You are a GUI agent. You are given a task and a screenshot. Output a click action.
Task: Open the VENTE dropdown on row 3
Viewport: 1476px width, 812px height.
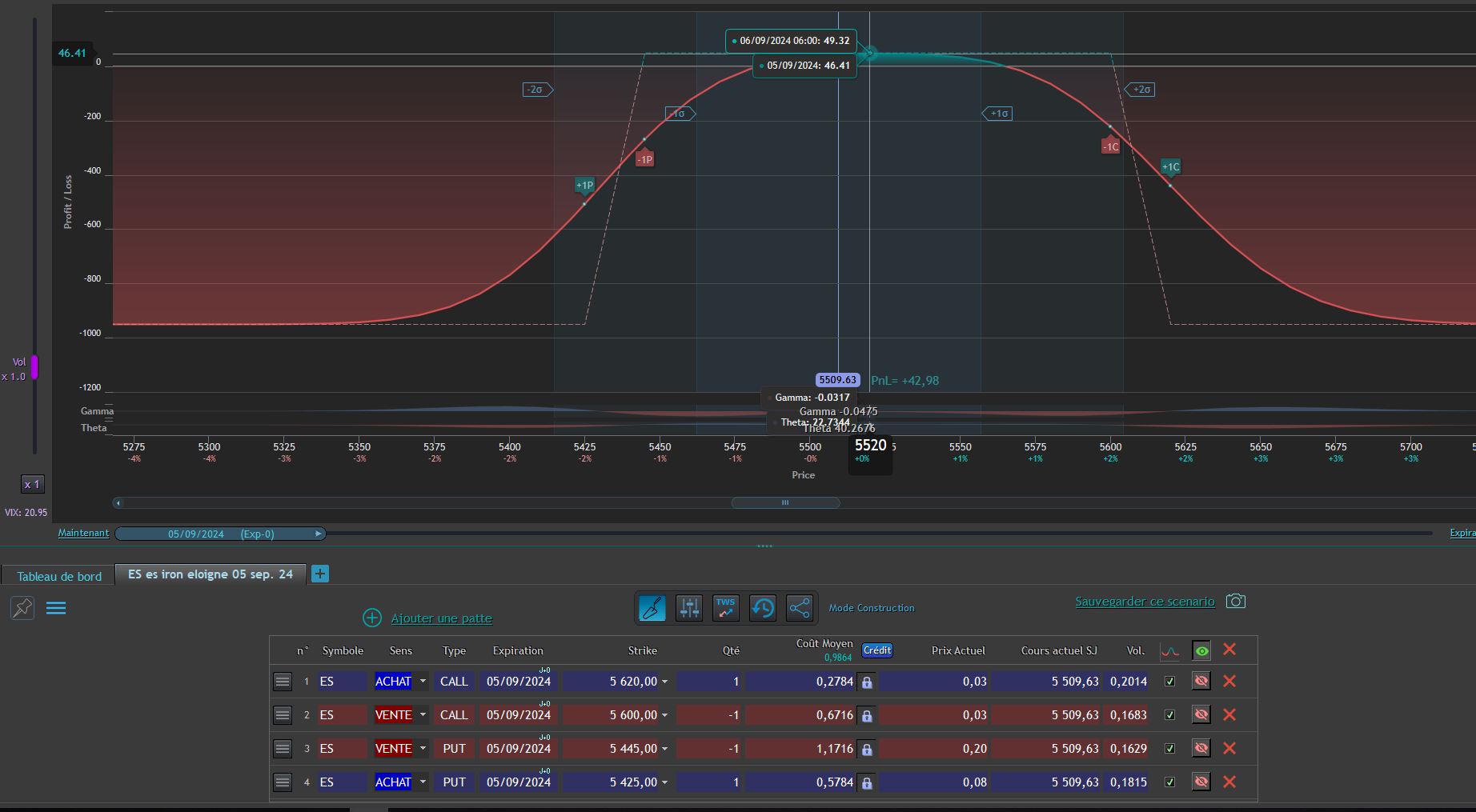[423, 749]
